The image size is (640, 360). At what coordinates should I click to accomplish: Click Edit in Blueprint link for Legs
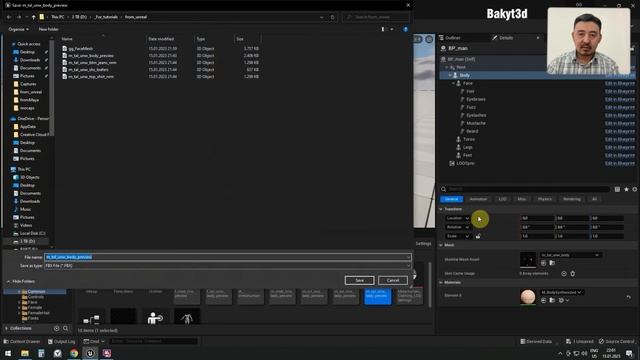point(620,147)
